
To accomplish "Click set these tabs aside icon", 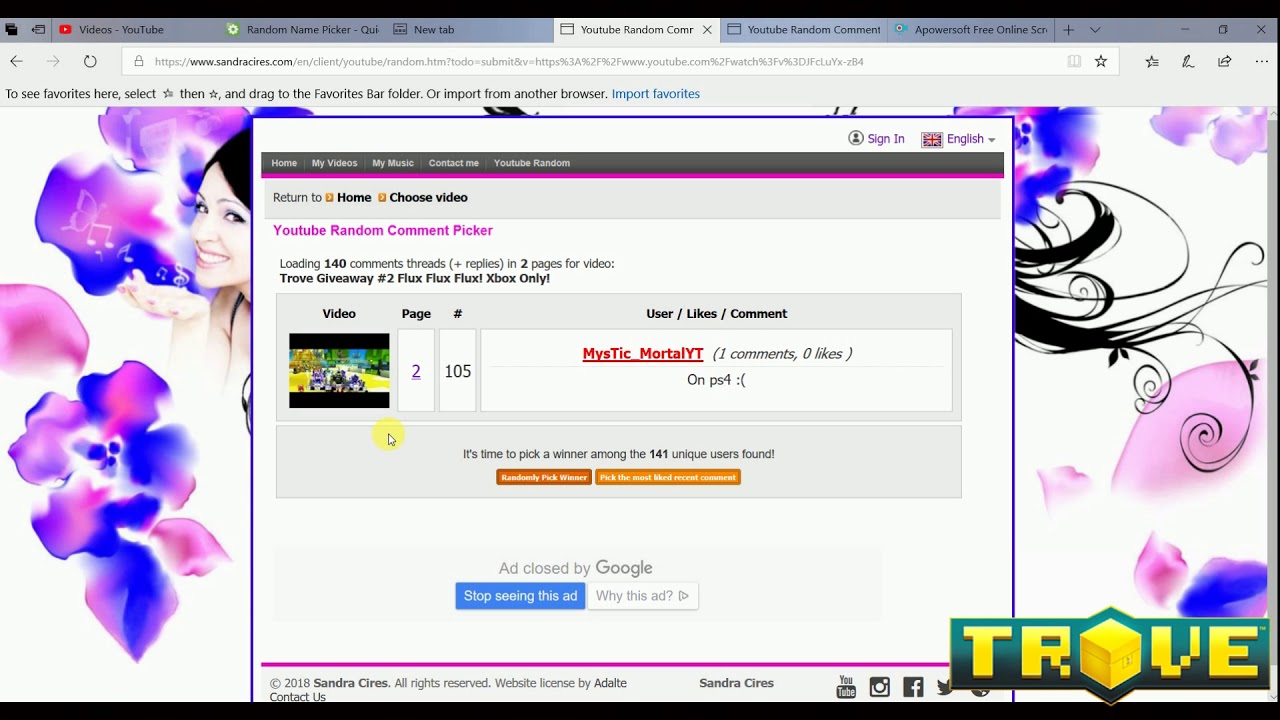I will [38, 29].
